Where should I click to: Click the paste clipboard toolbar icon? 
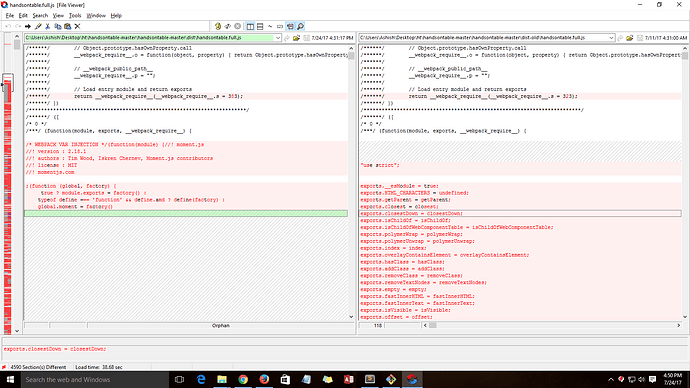[67, 26]
